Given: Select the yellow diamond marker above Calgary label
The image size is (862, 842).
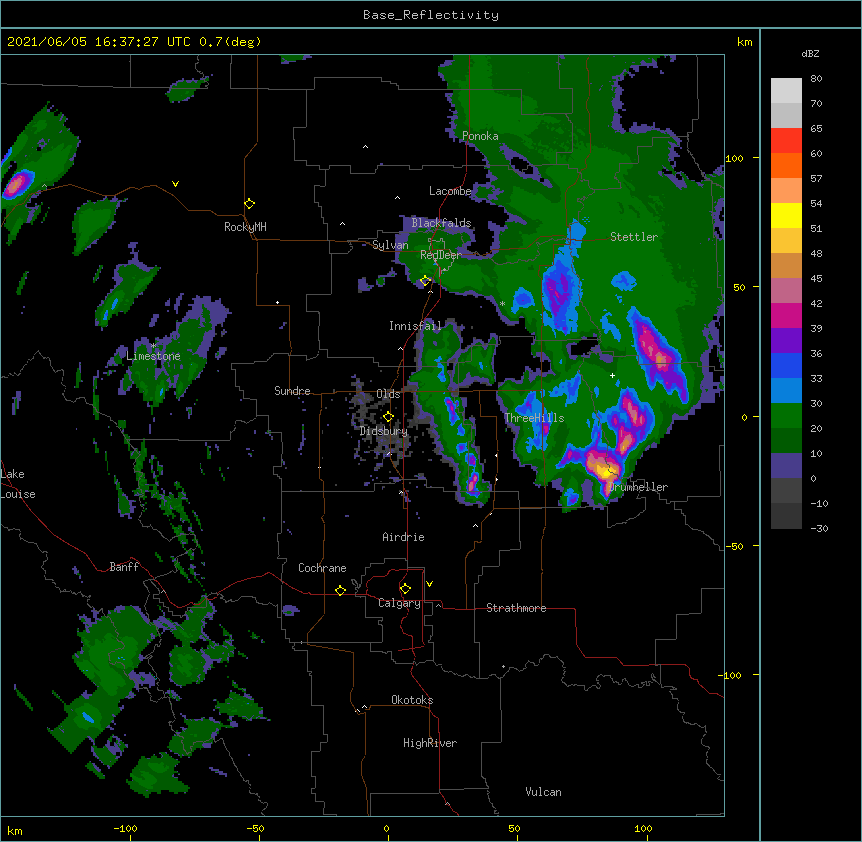Looking at the screenshot, I should coord(405,589).
